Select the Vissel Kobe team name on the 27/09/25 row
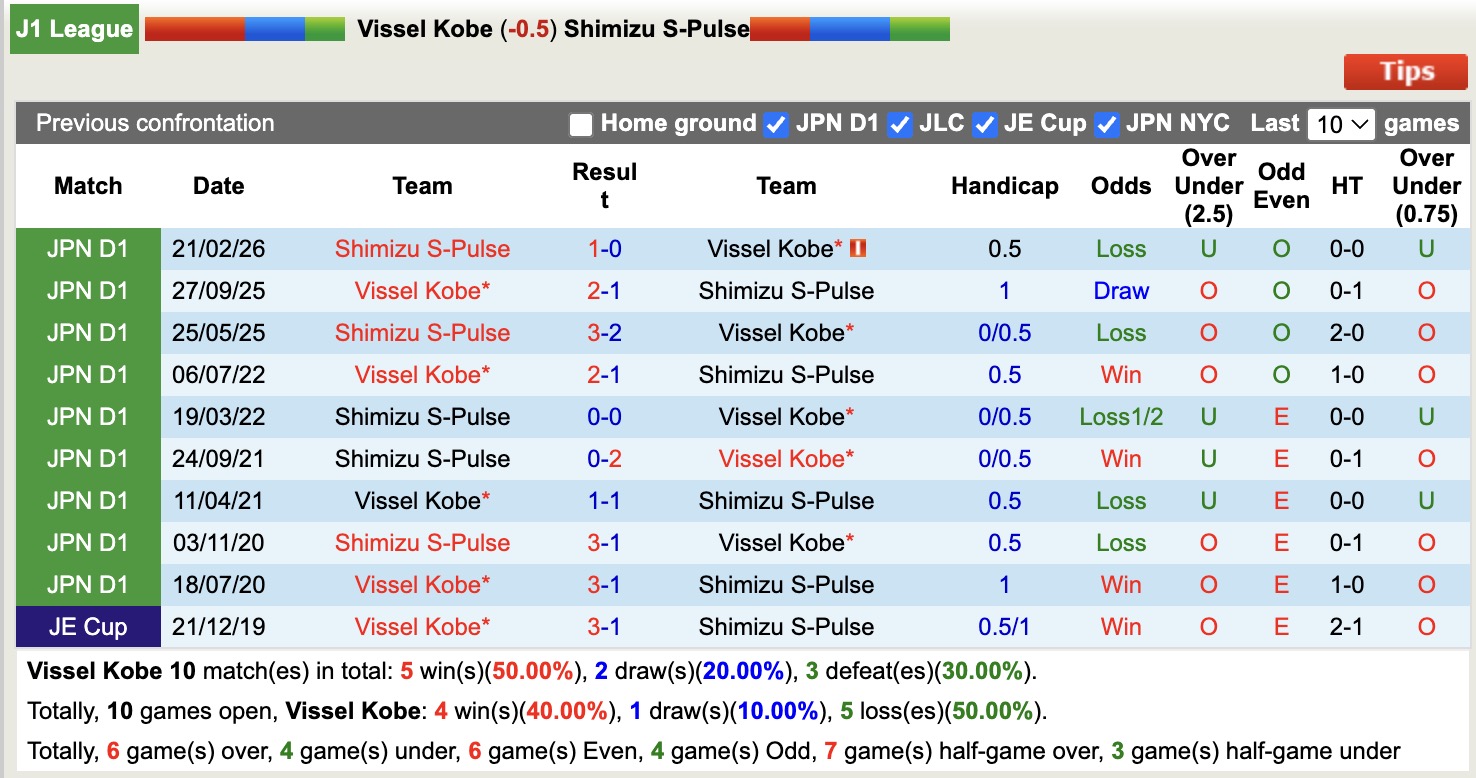 pos(421,291)
